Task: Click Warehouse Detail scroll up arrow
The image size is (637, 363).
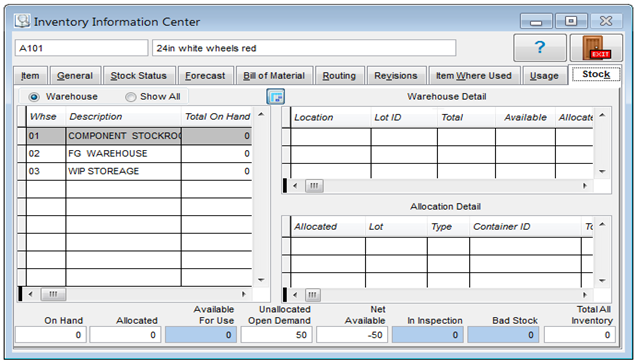Action: pyautogui.click(x=602, y=115)
